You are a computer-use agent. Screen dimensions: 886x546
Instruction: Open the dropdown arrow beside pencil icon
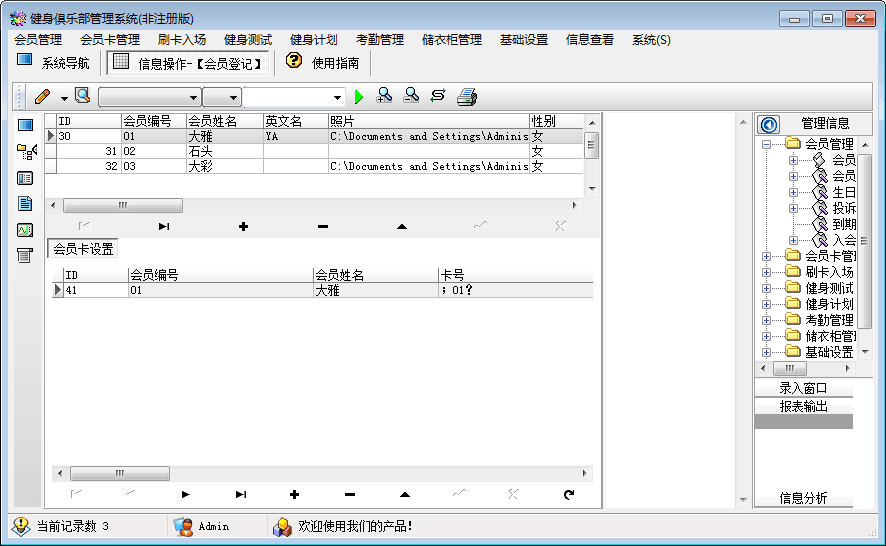click(64, 98)
